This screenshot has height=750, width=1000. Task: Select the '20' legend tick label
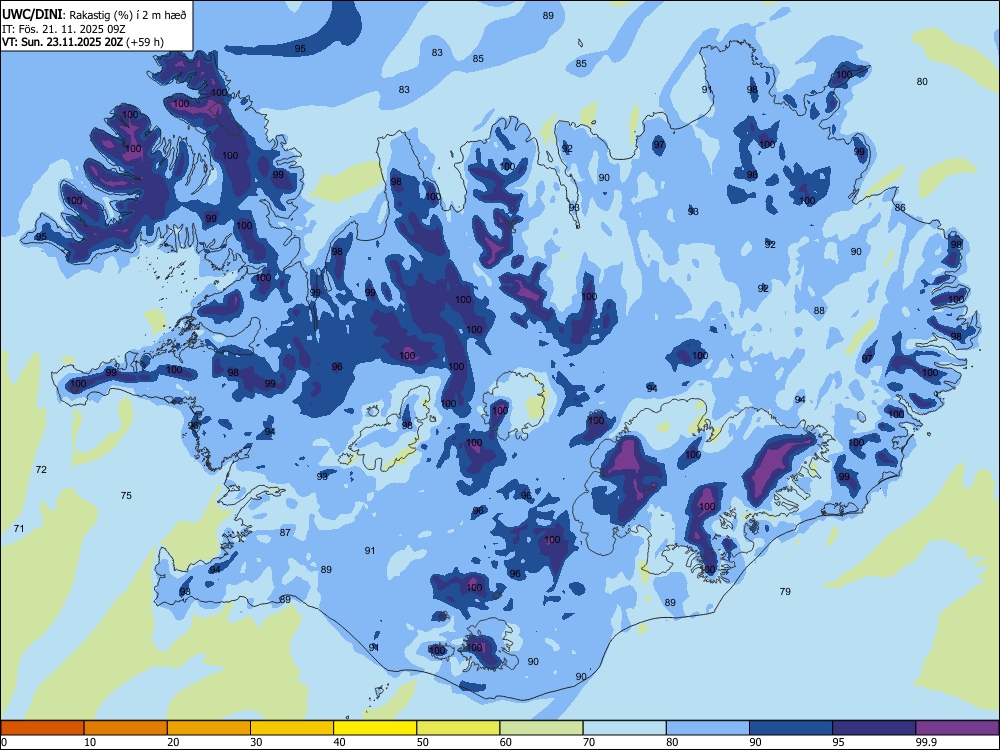pyautogui.click(x=173, y=742)
